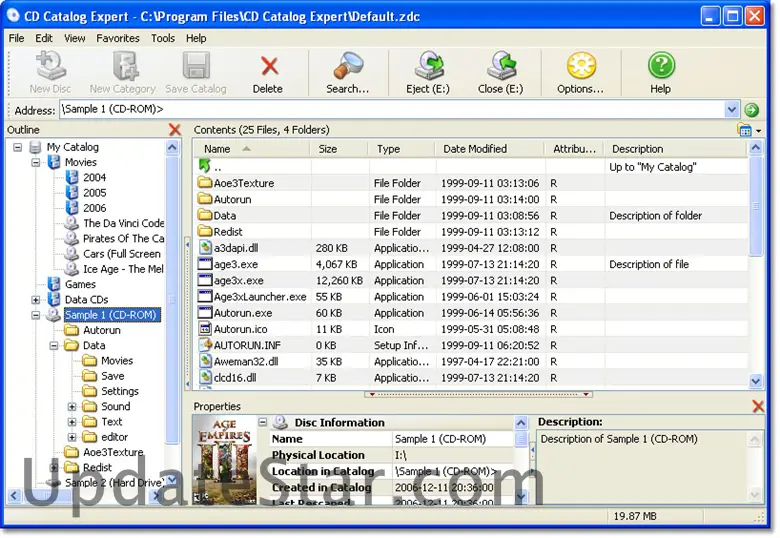
Task: Click the Sample 1 (CD-ROM) drive icon in the Outline
Action: coord(53,315)
